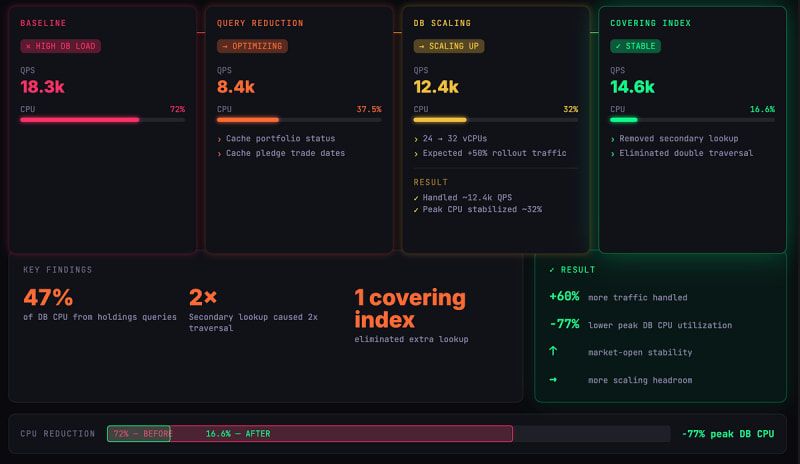Select the QUERY REDUCTION card title

tap(260, 23)
